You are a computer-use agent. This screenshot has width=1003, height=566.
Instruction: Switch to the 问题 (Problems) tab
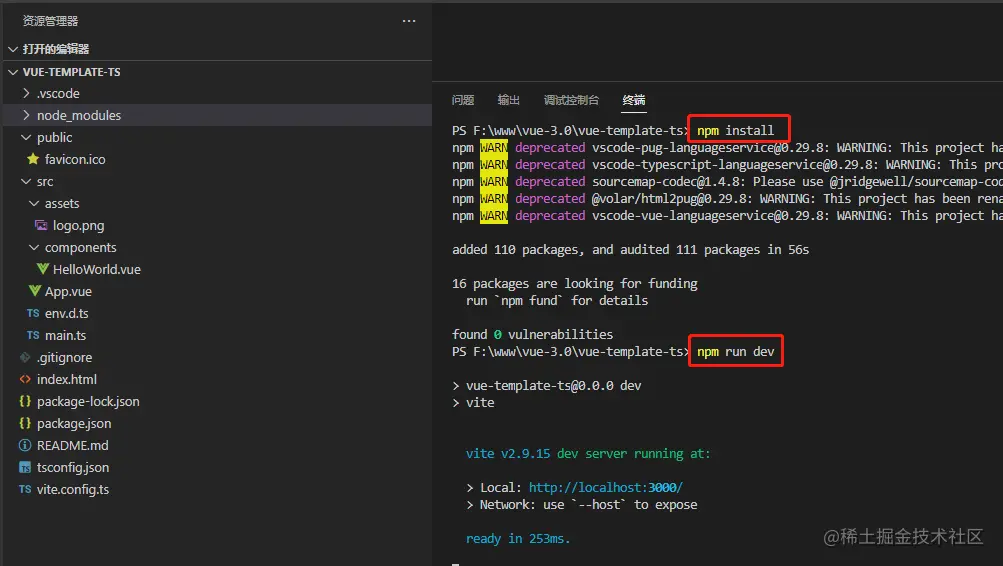(462, 100)
